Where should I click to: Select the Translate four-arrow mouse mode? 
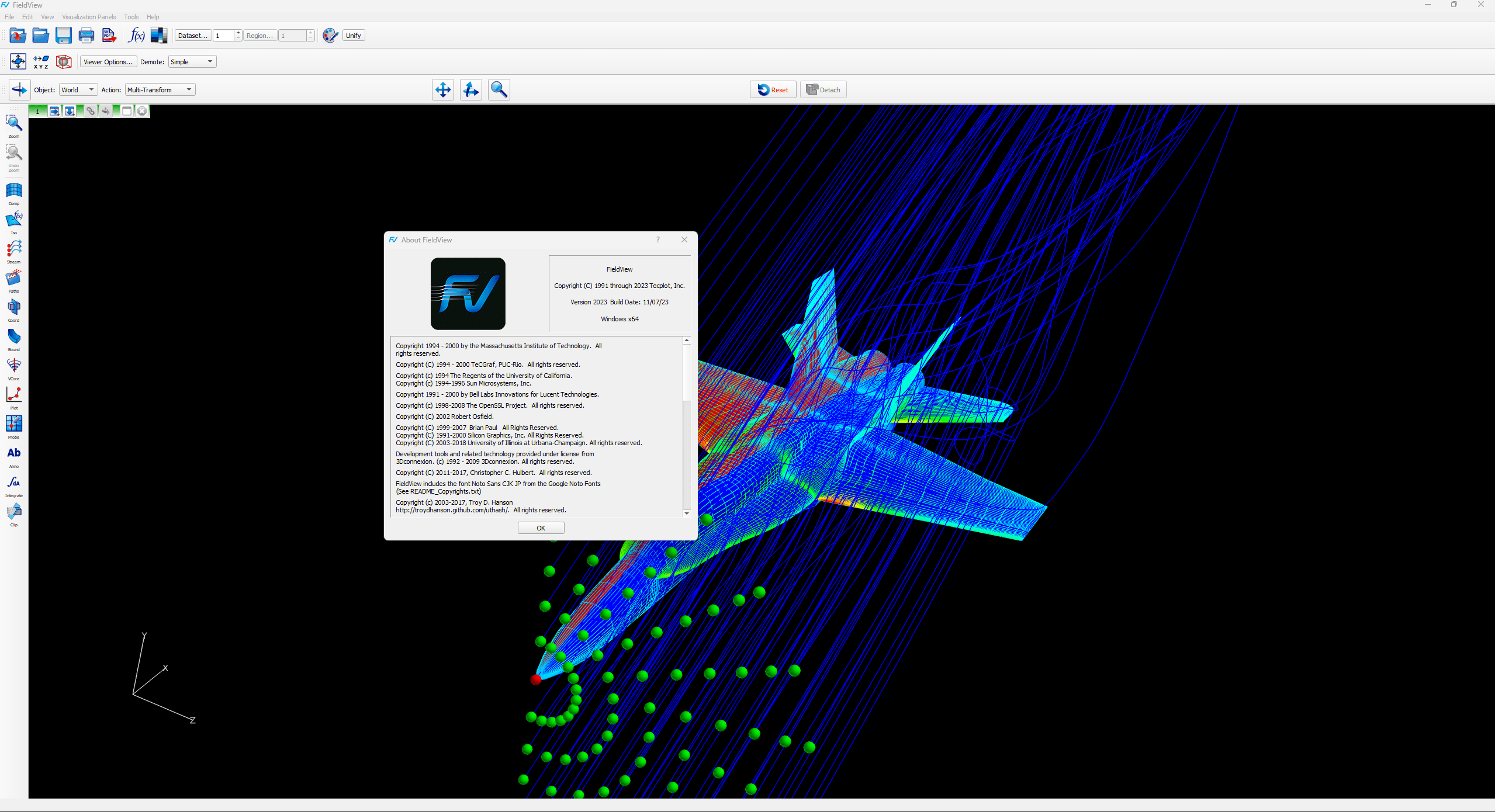coord(443,89)
